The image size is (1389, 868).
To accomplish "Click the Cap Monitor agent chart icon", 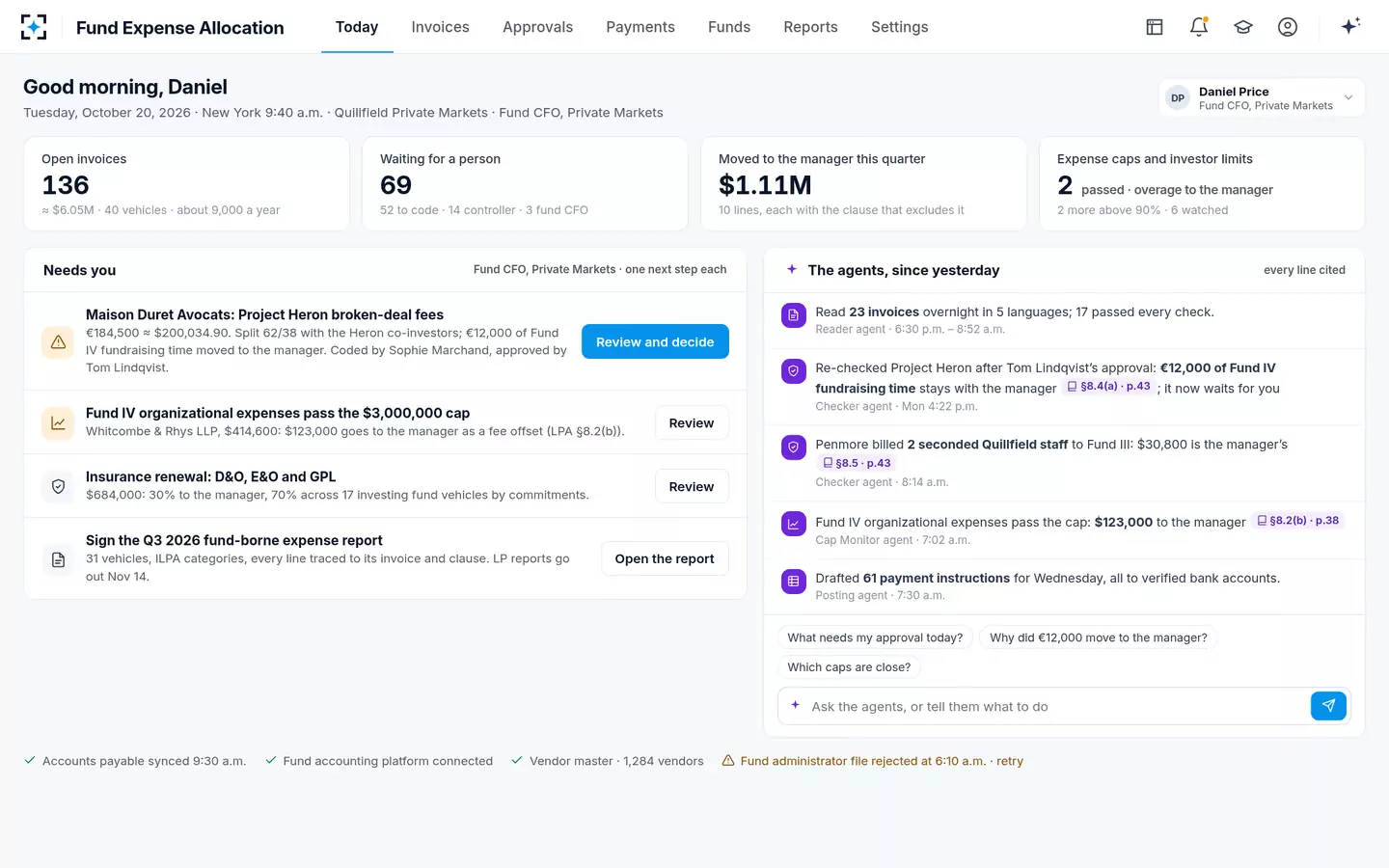I will click(x=793, y=524).
